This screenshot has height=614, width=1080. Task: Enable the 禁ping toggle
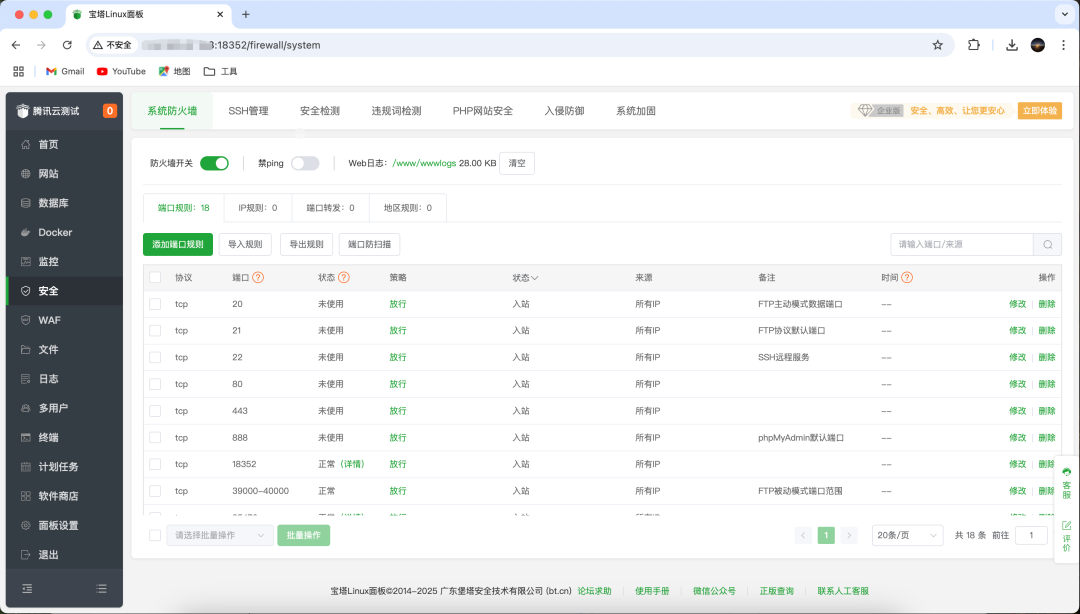tap(307, 162)
